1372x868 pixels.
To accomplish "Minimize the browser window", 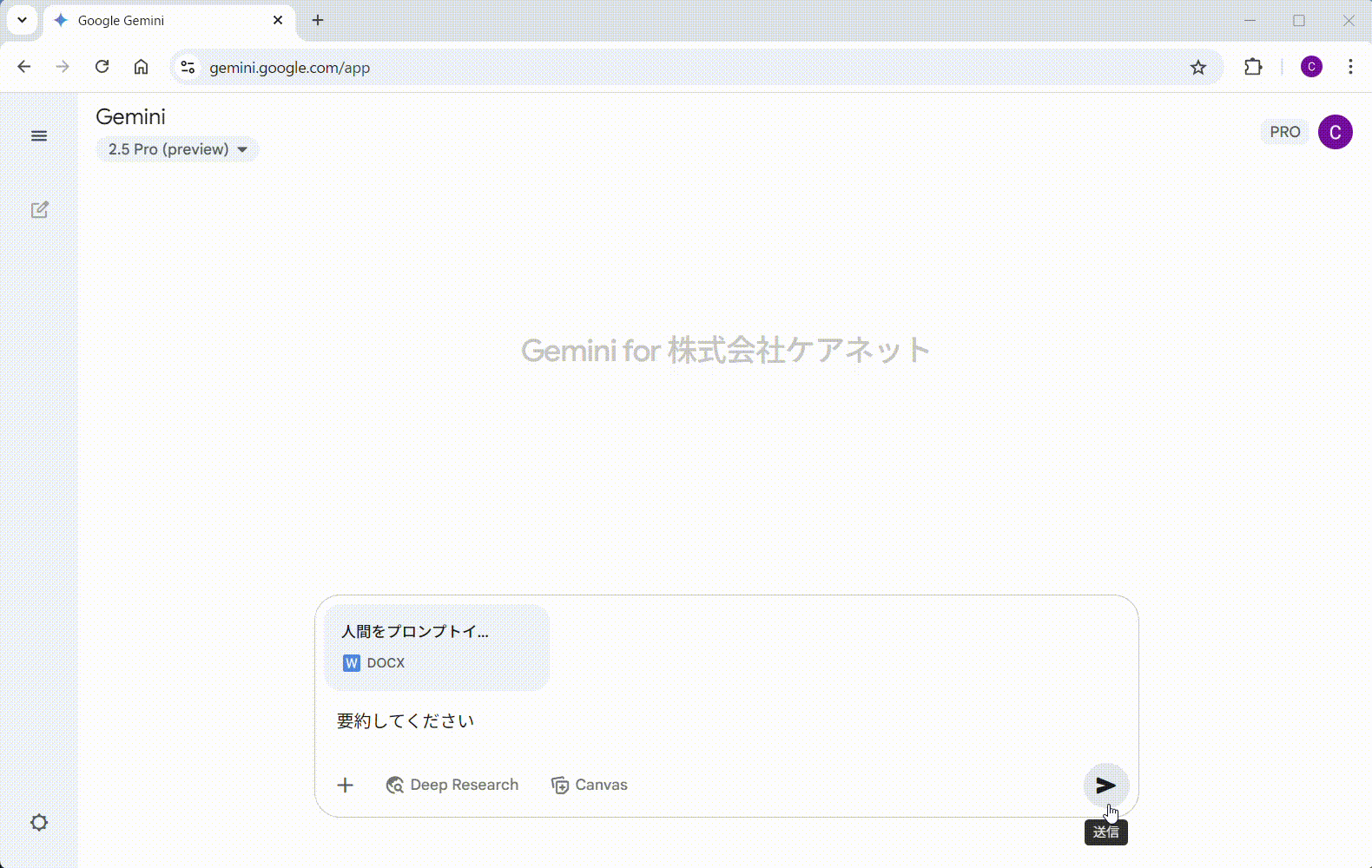I will (1250, 20).
